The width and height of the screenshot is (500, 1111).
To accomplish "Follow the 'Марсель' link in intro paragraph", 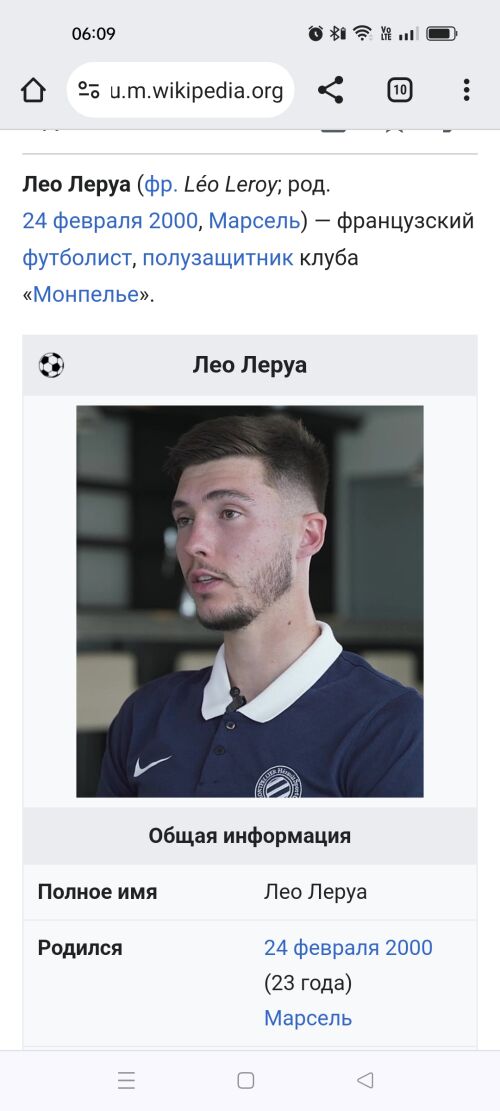I will pos(255,221).
